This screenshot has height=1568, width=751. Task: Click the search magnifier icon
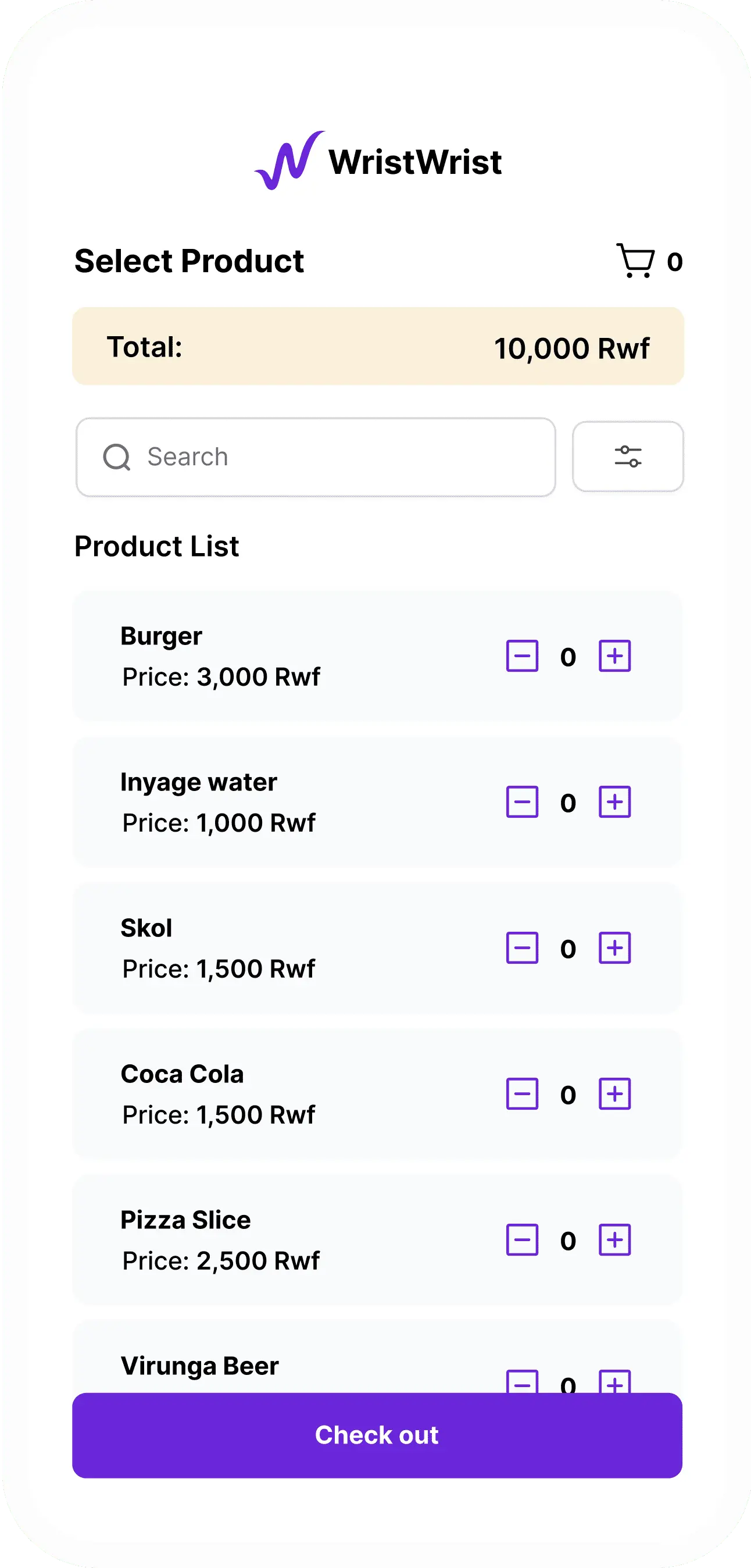pyautogui.click(x=116, y=457)
